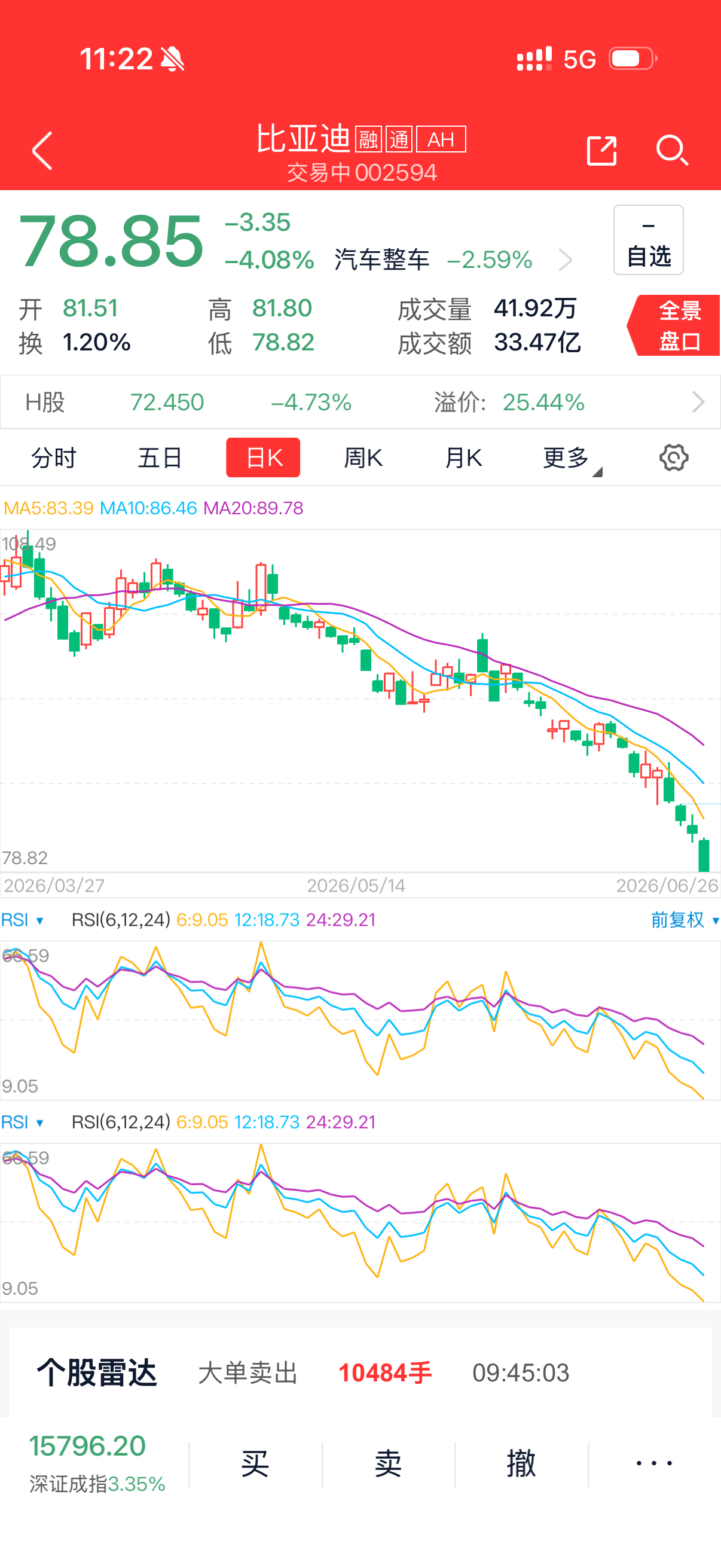Screen dimensions: 721x1568
Task: Remove stock from 自选 watchlist
Action: [x=648, y=240]
